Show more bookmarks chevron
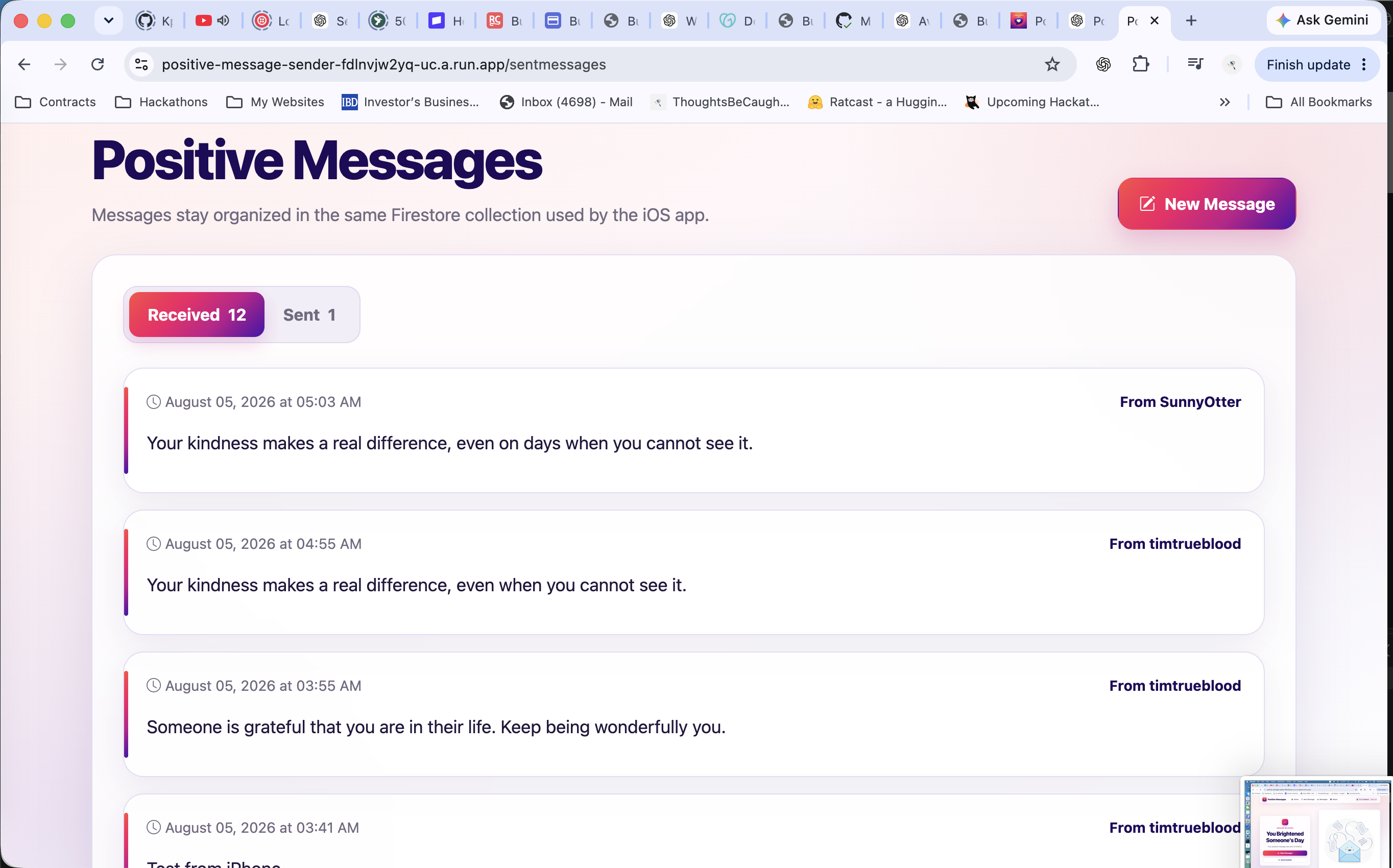Viewport: 1393px width, 868px height. point(1224,102)
